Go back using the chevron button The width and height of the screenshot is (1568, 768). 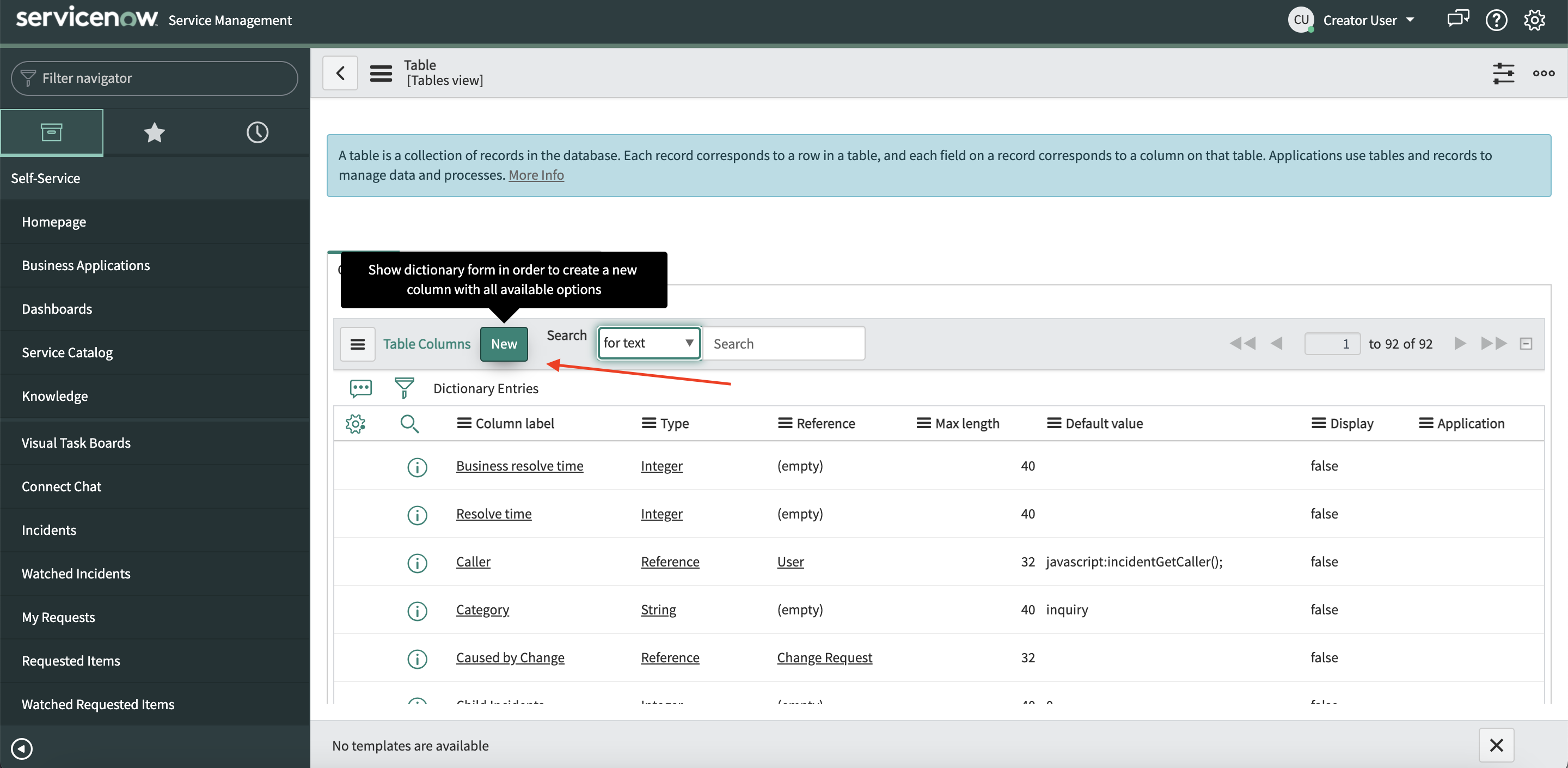(340, 73)
